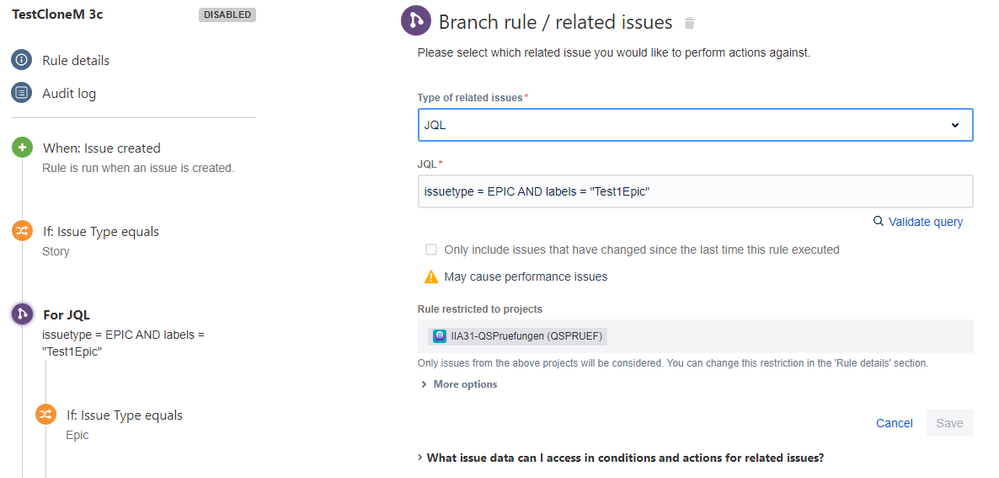Click the Rule details info icon

tap(21, 60)
